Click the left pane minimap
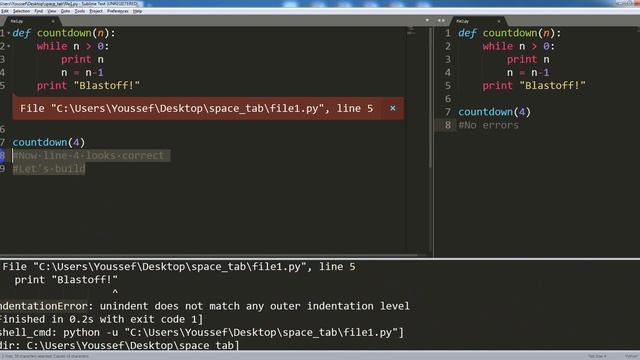This screenshot has height=360, width=640. [x=411, y=31]
